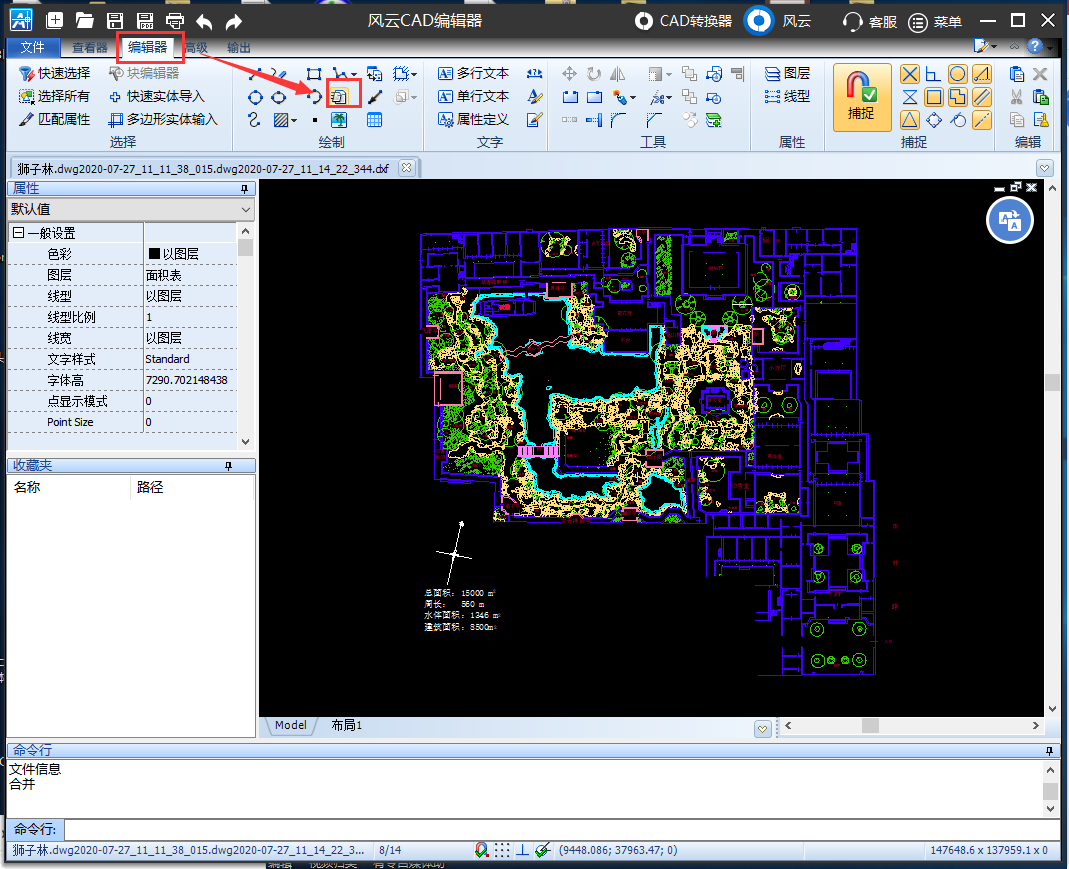Collapse the 一般设置 section
The image size is (1069, 869).
(x=18, y=233)
